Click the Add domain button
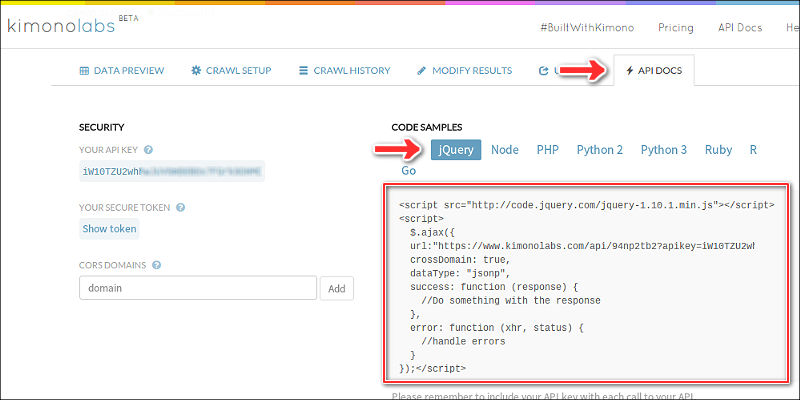800x400 pixels. pos(337,288)
